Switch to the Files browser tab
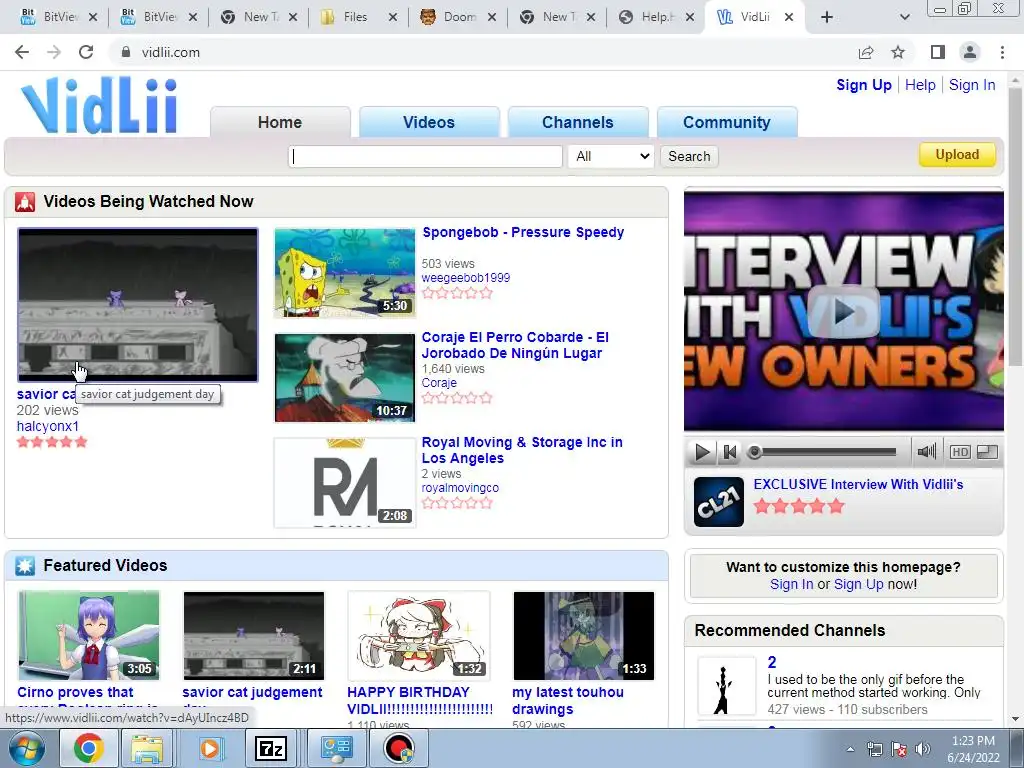The width and height of the screenshot is (1024, 768). tap(358, 17)
